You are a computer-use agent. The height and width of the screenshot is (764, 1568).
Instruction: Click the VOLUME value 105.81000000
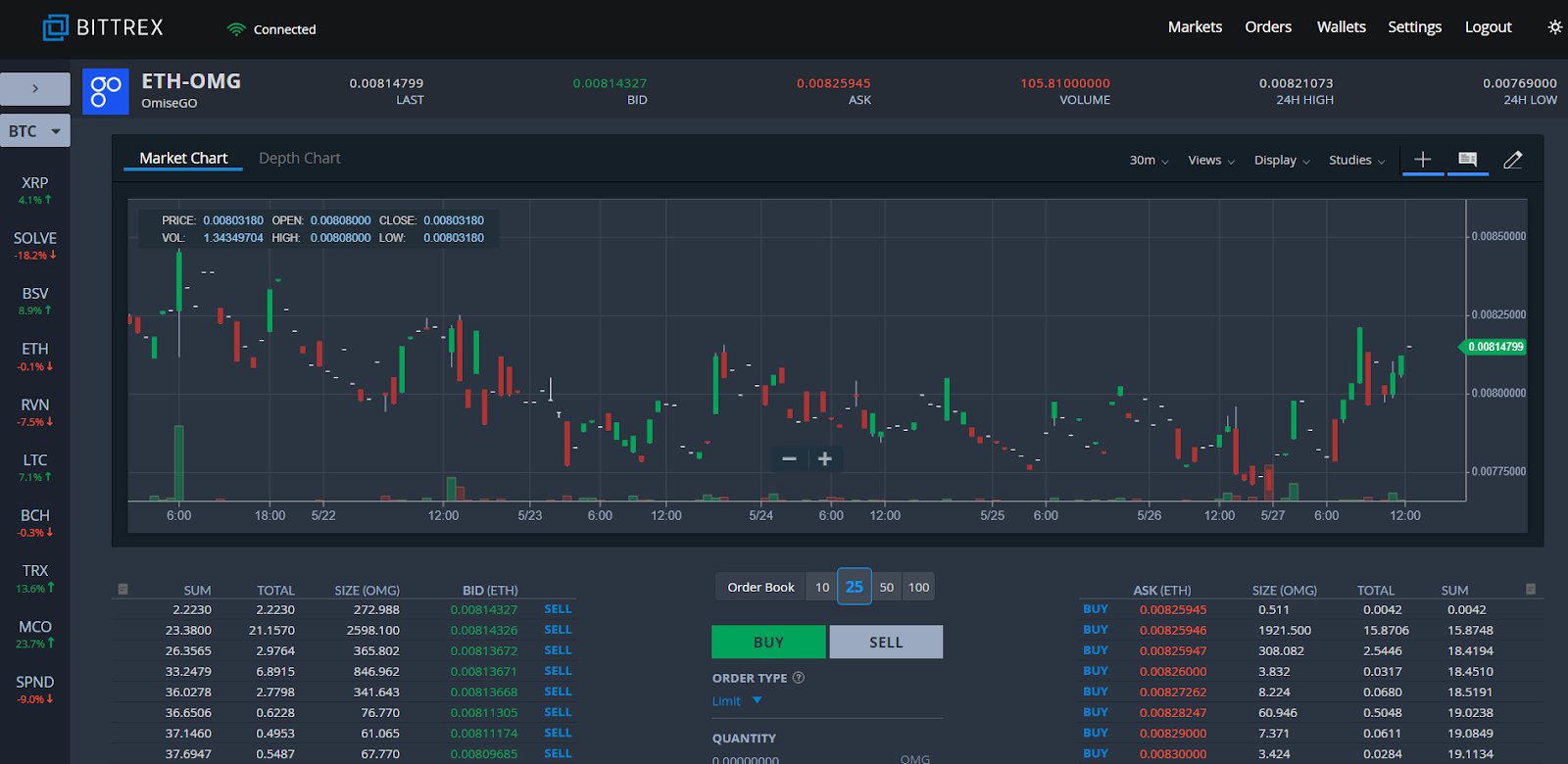pos(1065,83)
